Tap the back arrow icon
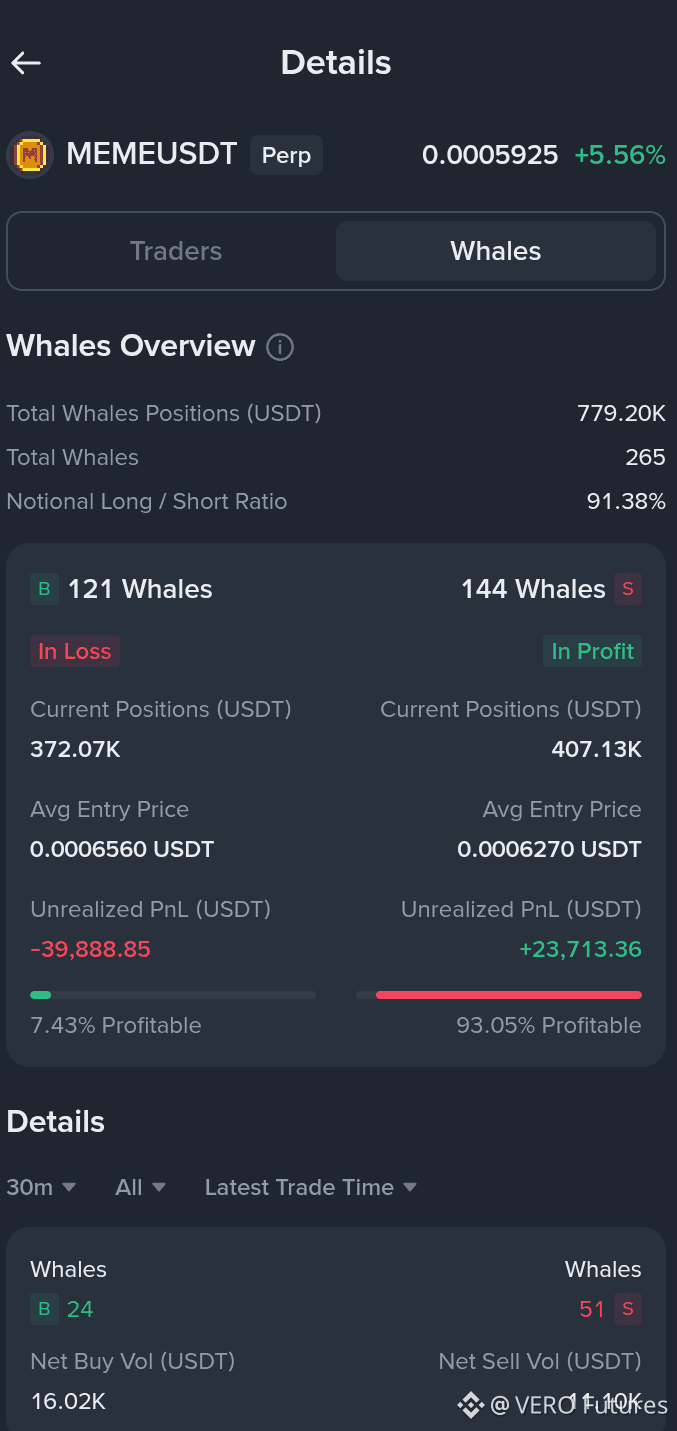Viewport: 677px width, 1431px height. click(x=26, y=63)
